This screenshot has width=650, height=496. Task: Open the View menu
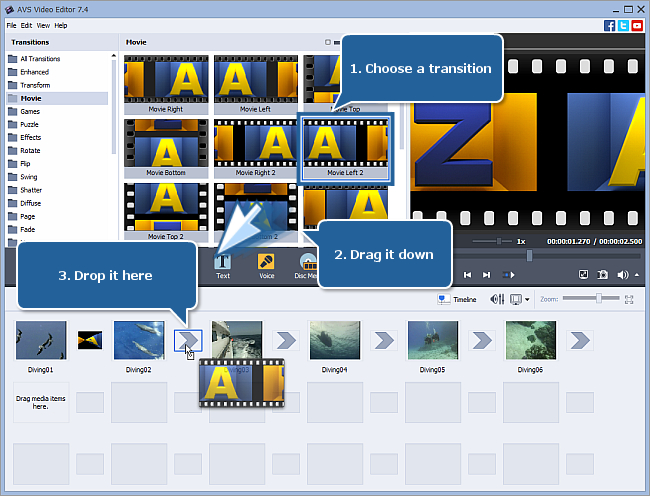(43, 26)
